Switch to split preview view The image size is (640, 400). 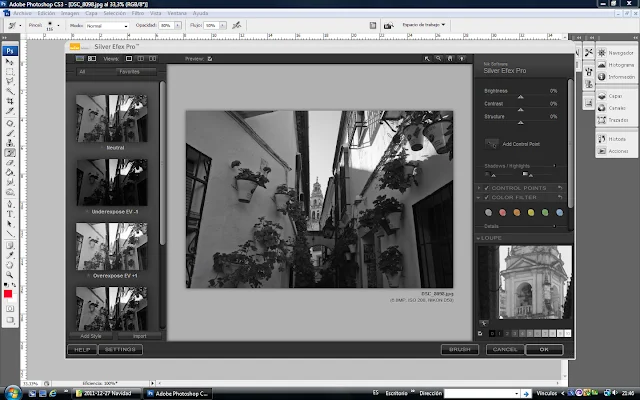pos(140,59)
